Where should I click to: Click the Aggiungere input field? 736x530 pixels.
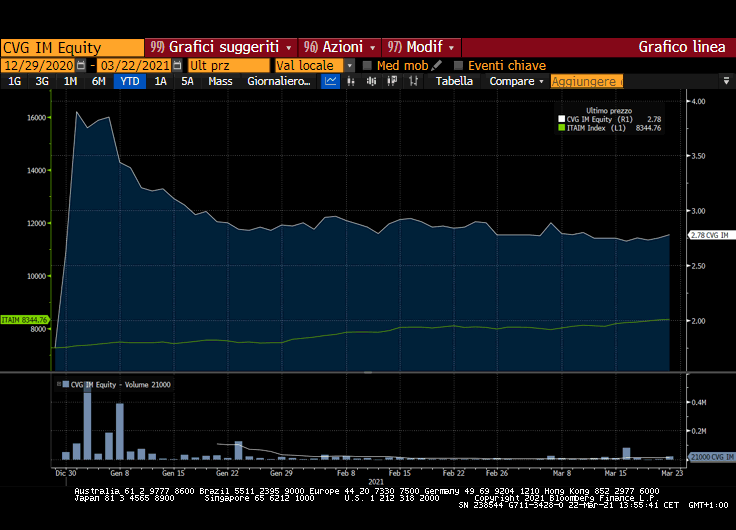pos(586,81)
